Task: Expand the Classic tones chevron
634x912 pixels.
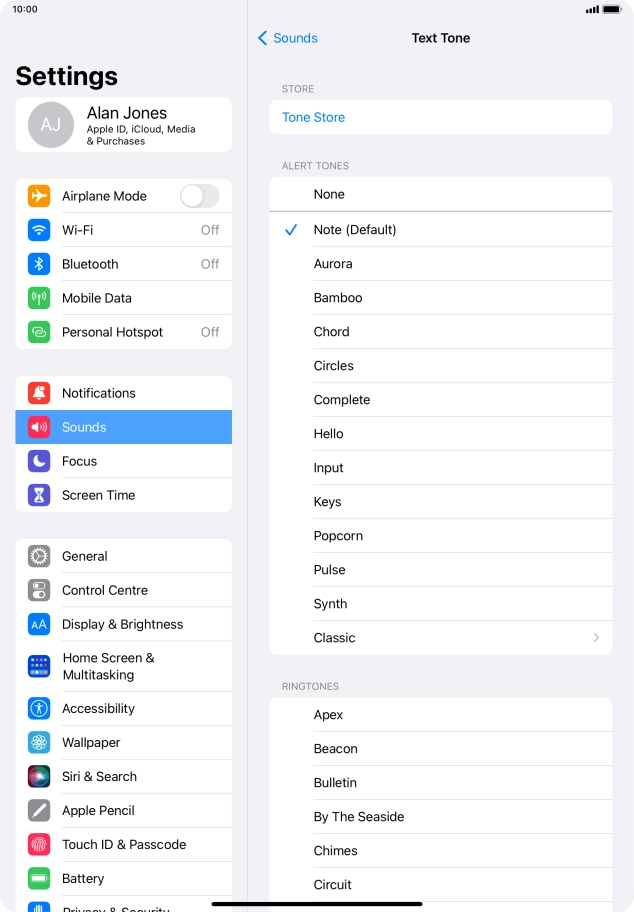Action: (596, 638)
